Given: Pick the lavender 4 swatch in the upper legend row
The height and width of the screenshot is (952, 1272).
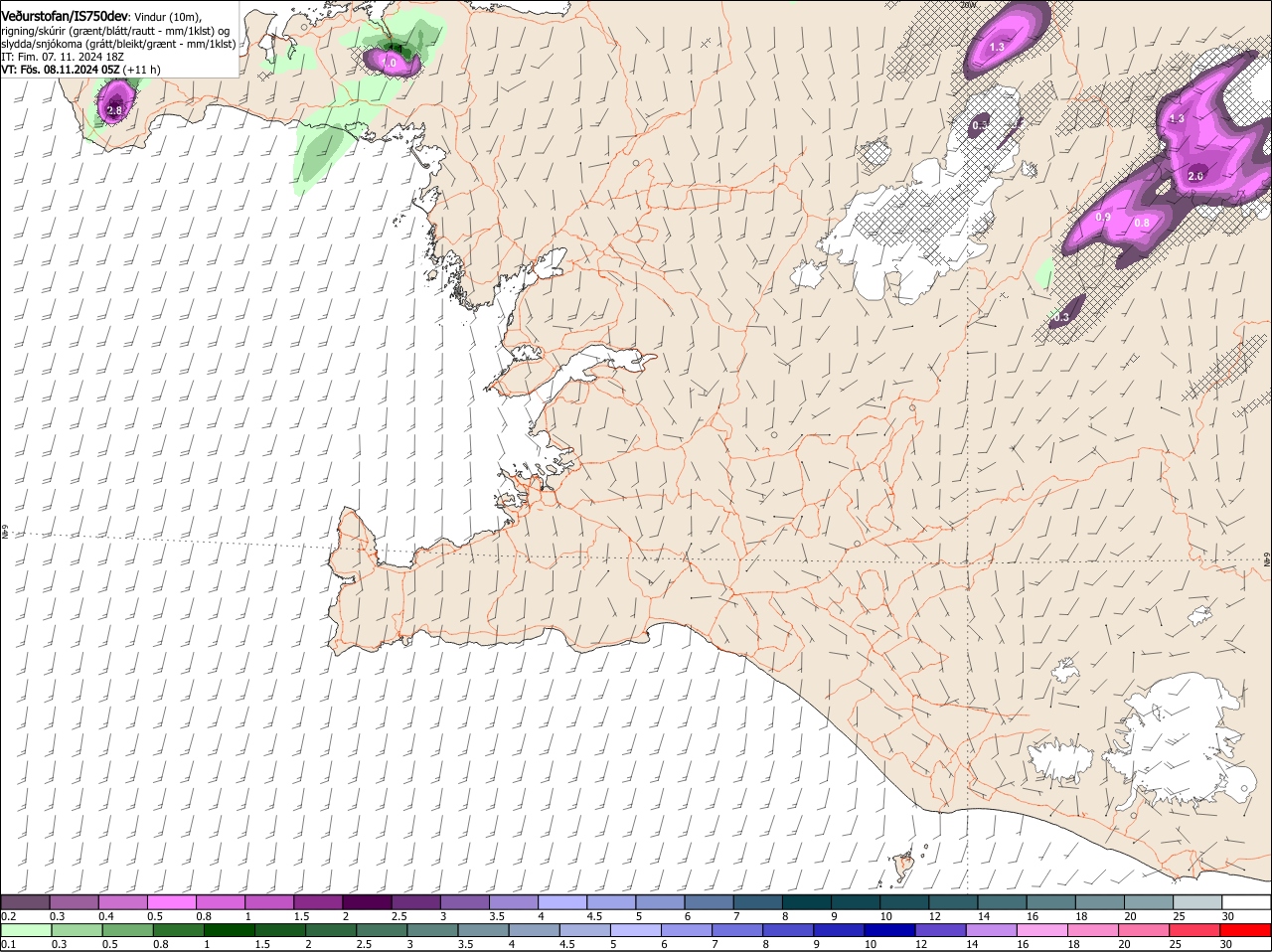Looking at the screenshot, I should [x=563, y=901].
